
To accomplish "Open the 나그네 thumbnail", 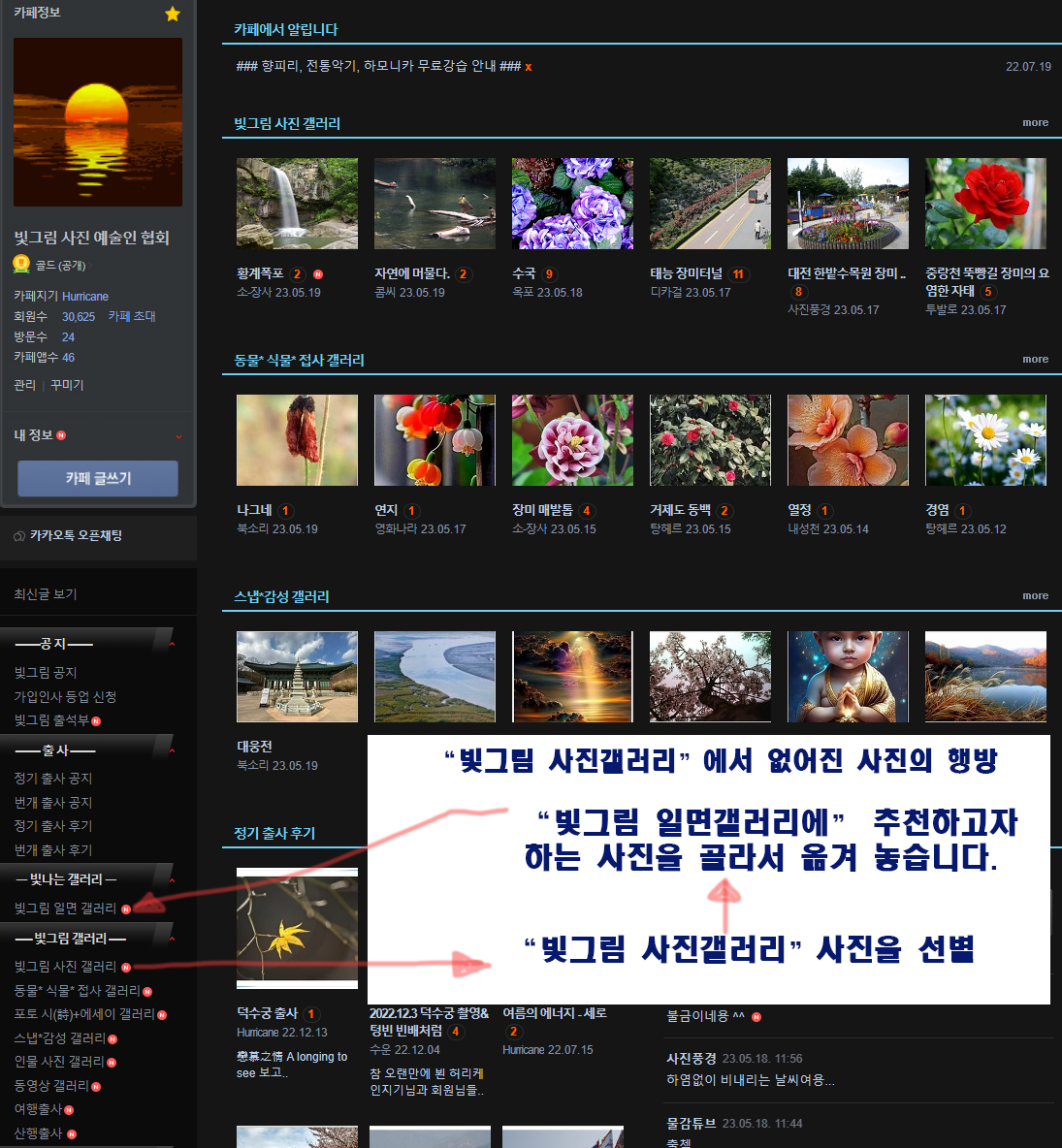I will pyautogui.click(x=298, y=440).
